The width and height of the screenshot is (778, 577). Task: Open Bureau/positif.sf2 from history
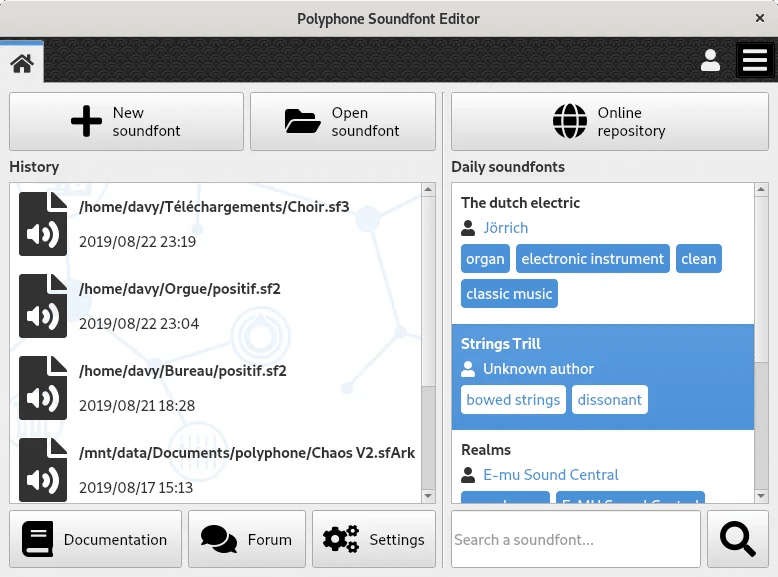[x=183, y=370]
